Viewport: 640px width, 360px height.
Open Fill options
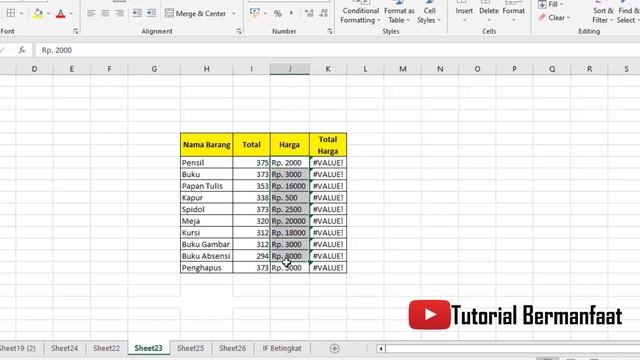coord(551,4)
